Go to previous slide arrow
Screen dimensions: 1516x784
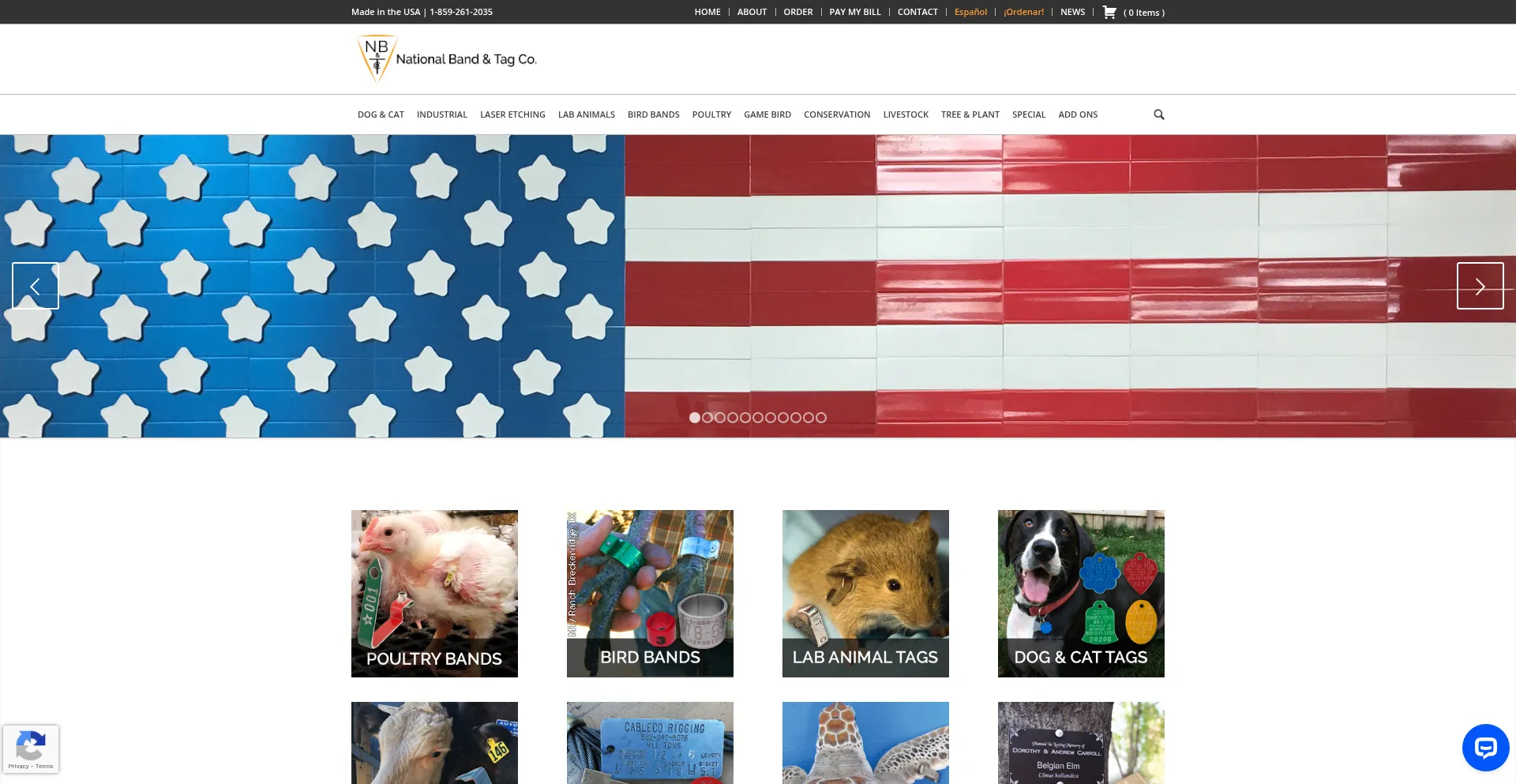pos(36,286)
